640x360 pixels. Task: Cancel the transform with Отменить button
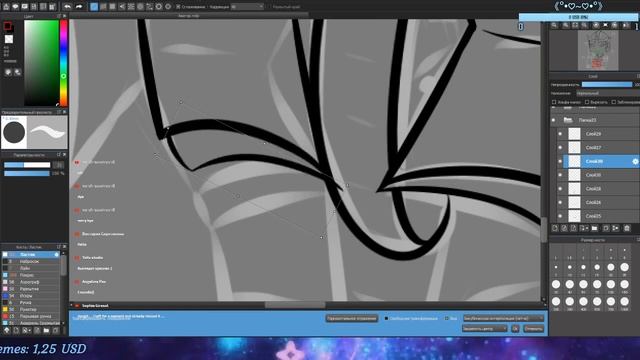tap(533, 329)
